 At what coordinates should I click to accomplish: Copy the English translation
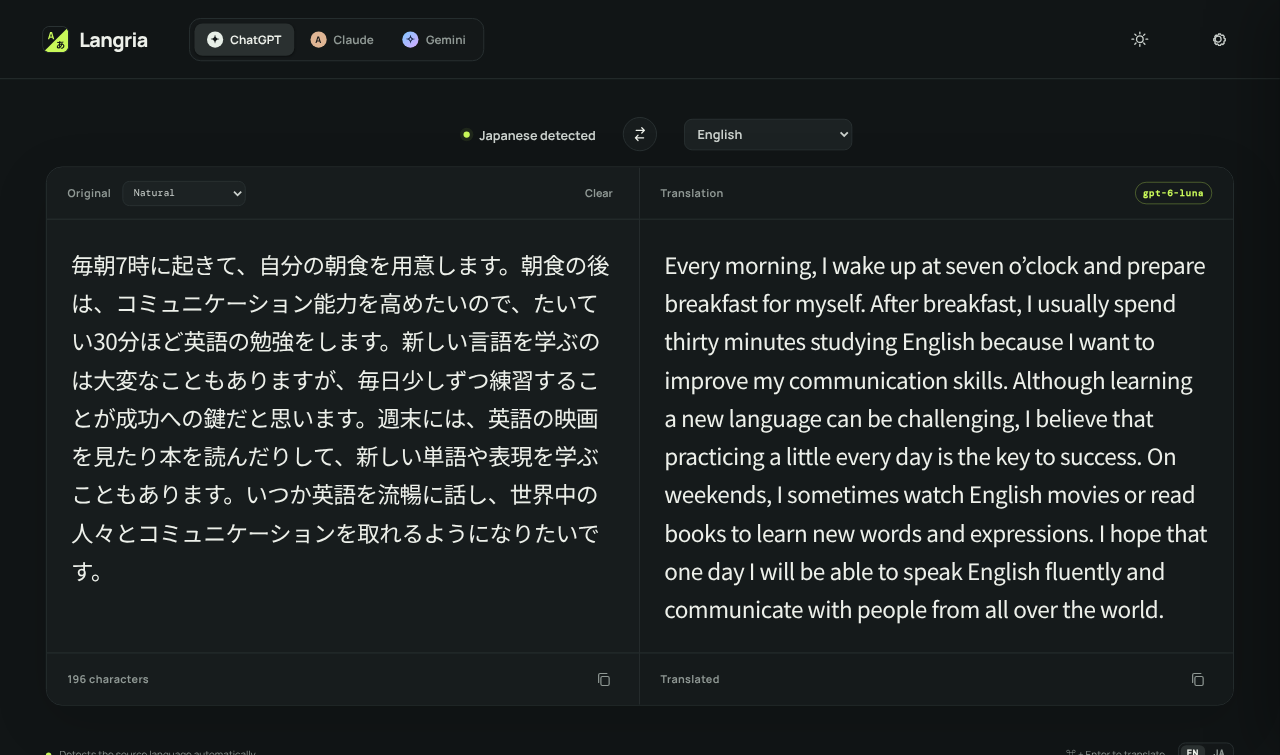[x=1198, y=680]
